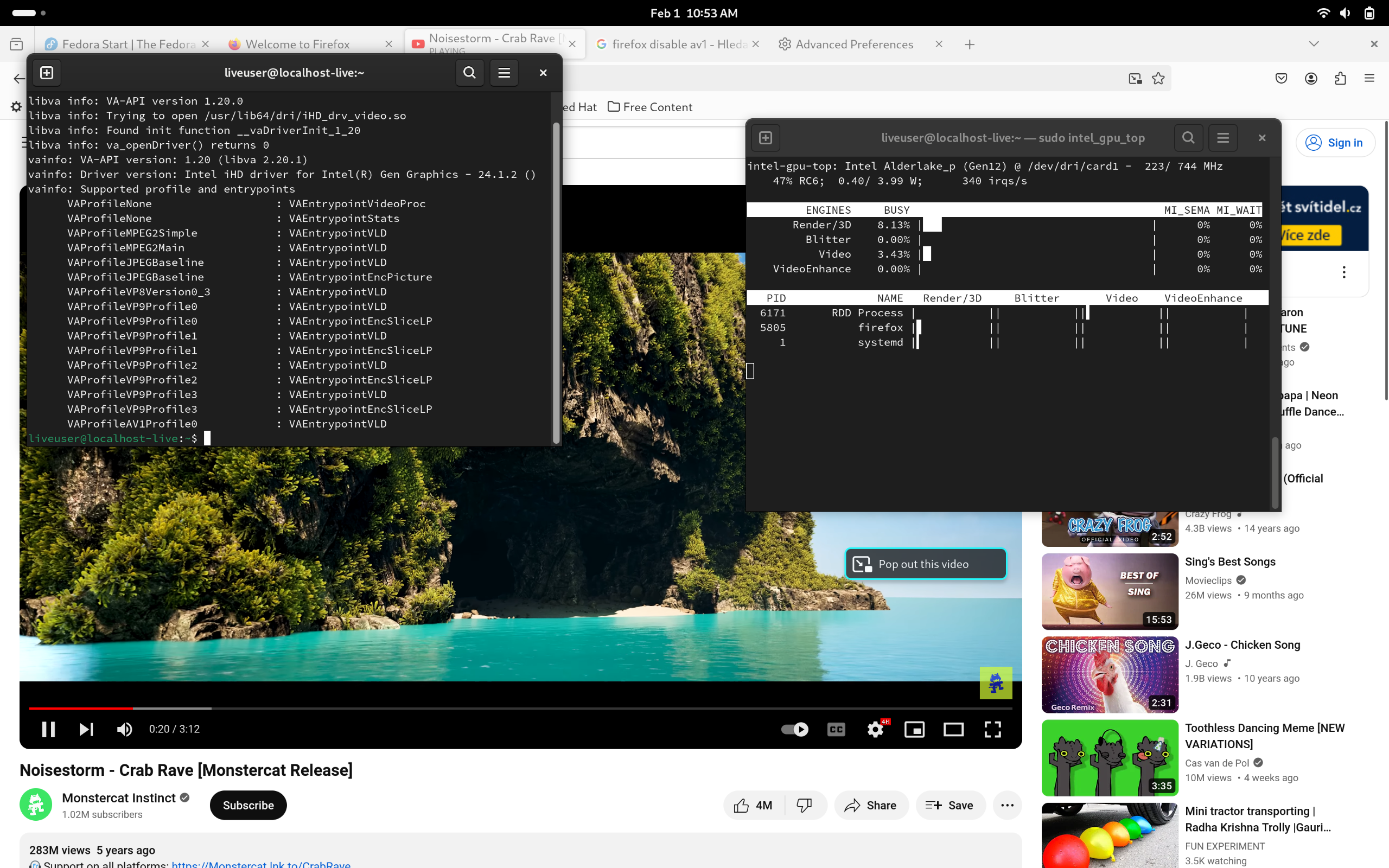Click the VAProfileAV1Profile0 line in the terminal
The image size is (1389, 868).
tap(227, 424)
